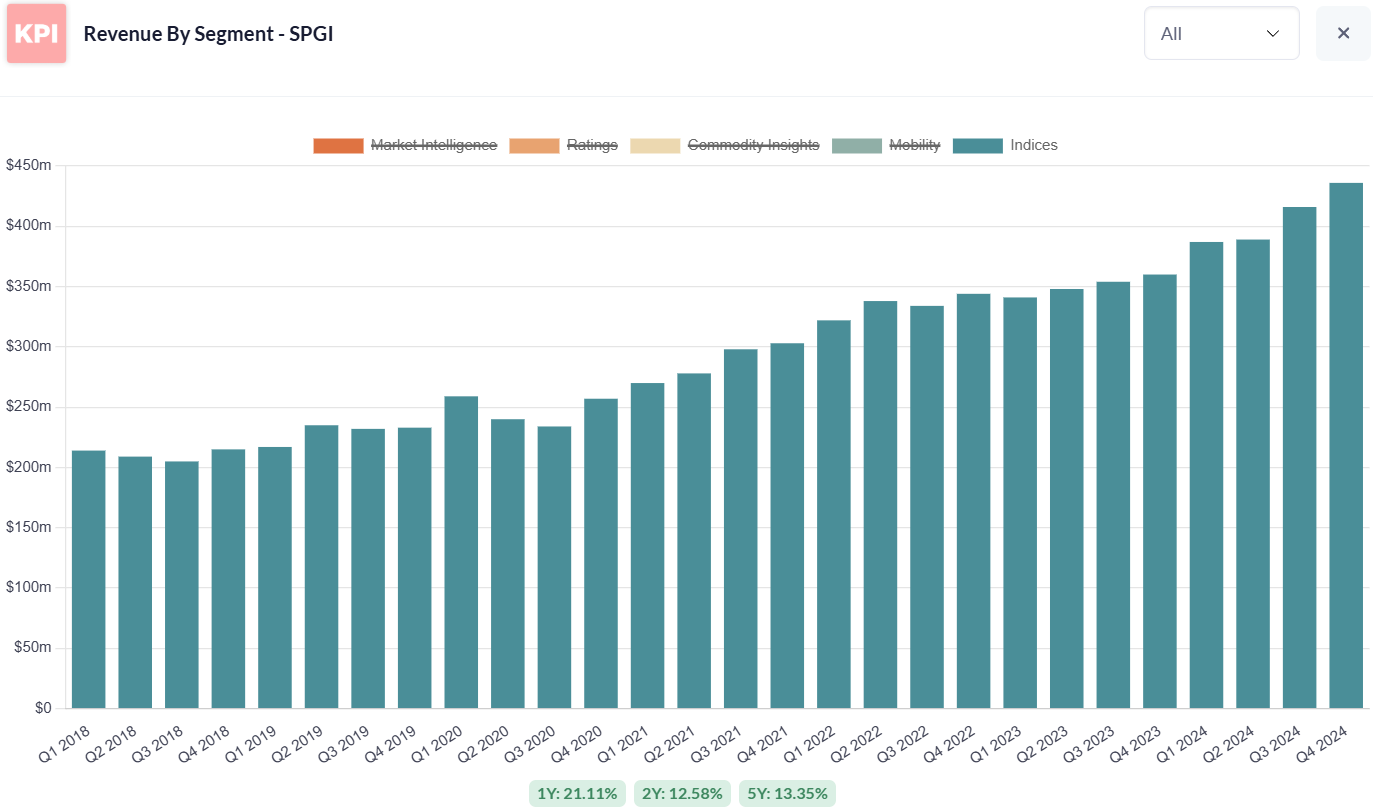The image size is (1373, 812).
Task: Click Mobility gray-green swatch
Action: click(x=857, y=145)
